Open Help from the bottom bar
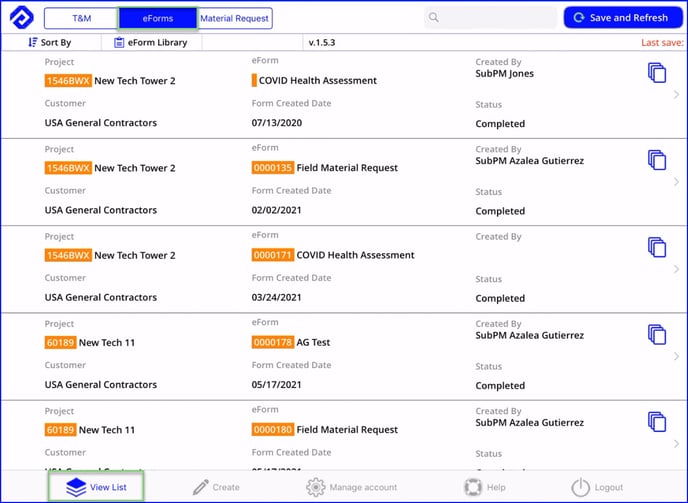The image size is (688, 503). click(485, 487)
